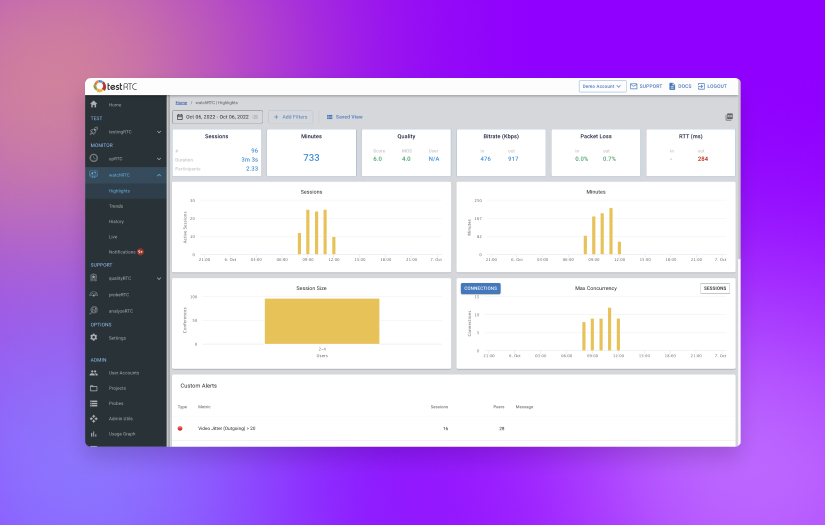Click the Docs document icon
The width and height of the screenshot is (825, 525).
coord(672,86)
